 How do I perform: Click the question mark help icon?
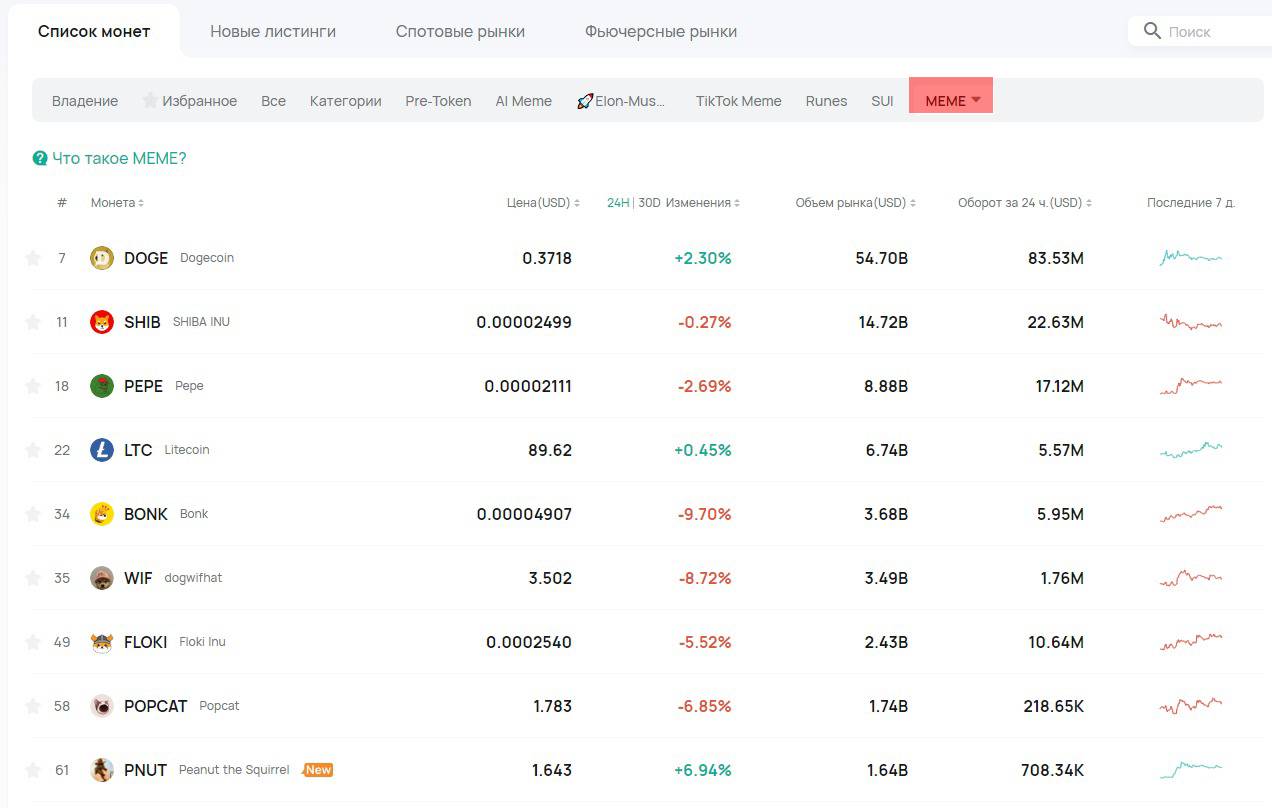(40, 158)
